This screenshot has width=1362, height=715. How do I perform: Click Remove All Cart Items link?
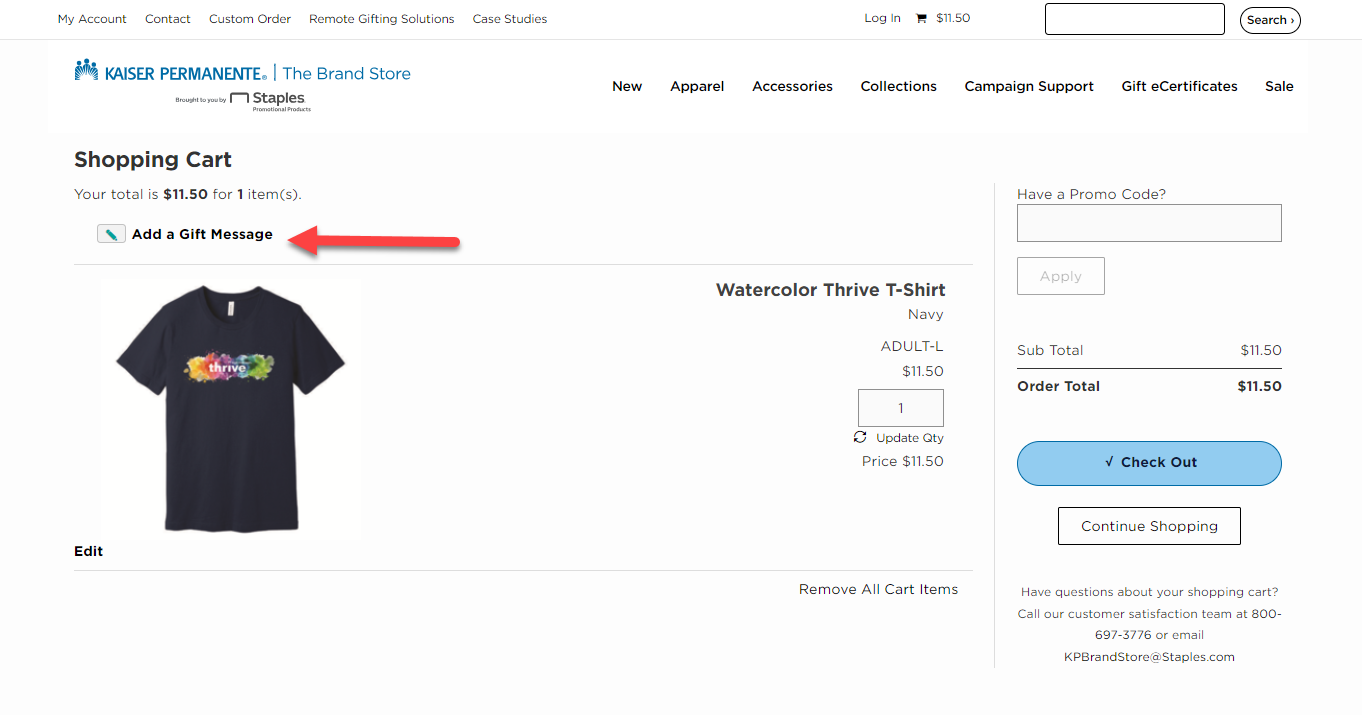(x=878, y=589)
